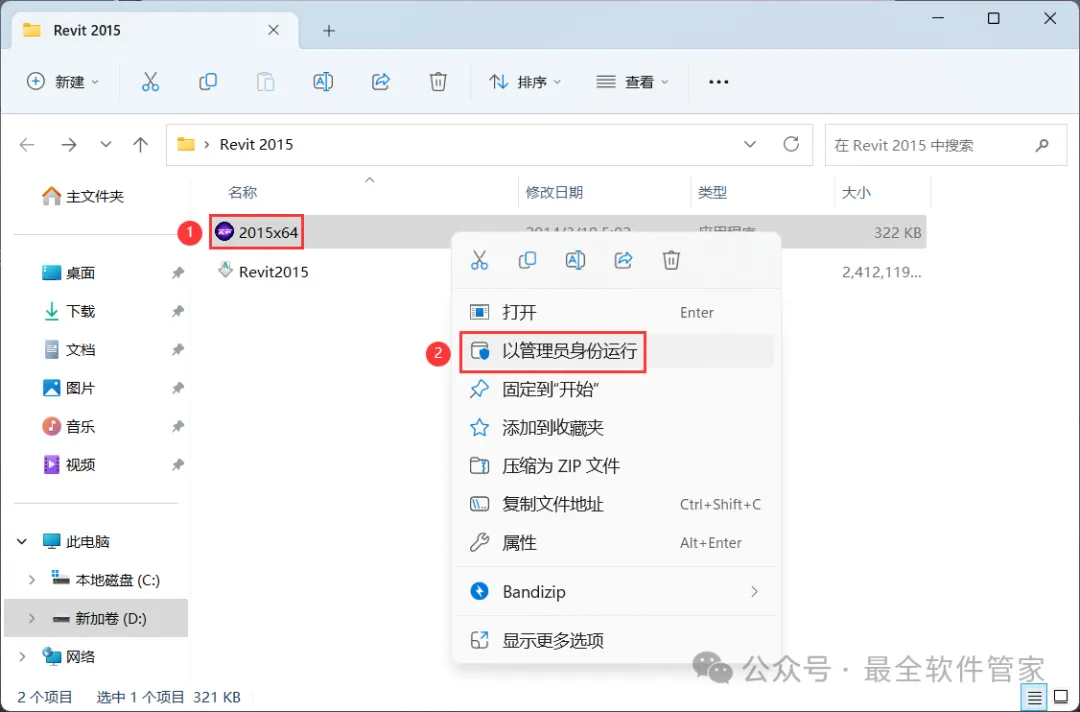Sort by the 大小 column header
This screenshot has width=1080, height=712.
click(856, 193)
